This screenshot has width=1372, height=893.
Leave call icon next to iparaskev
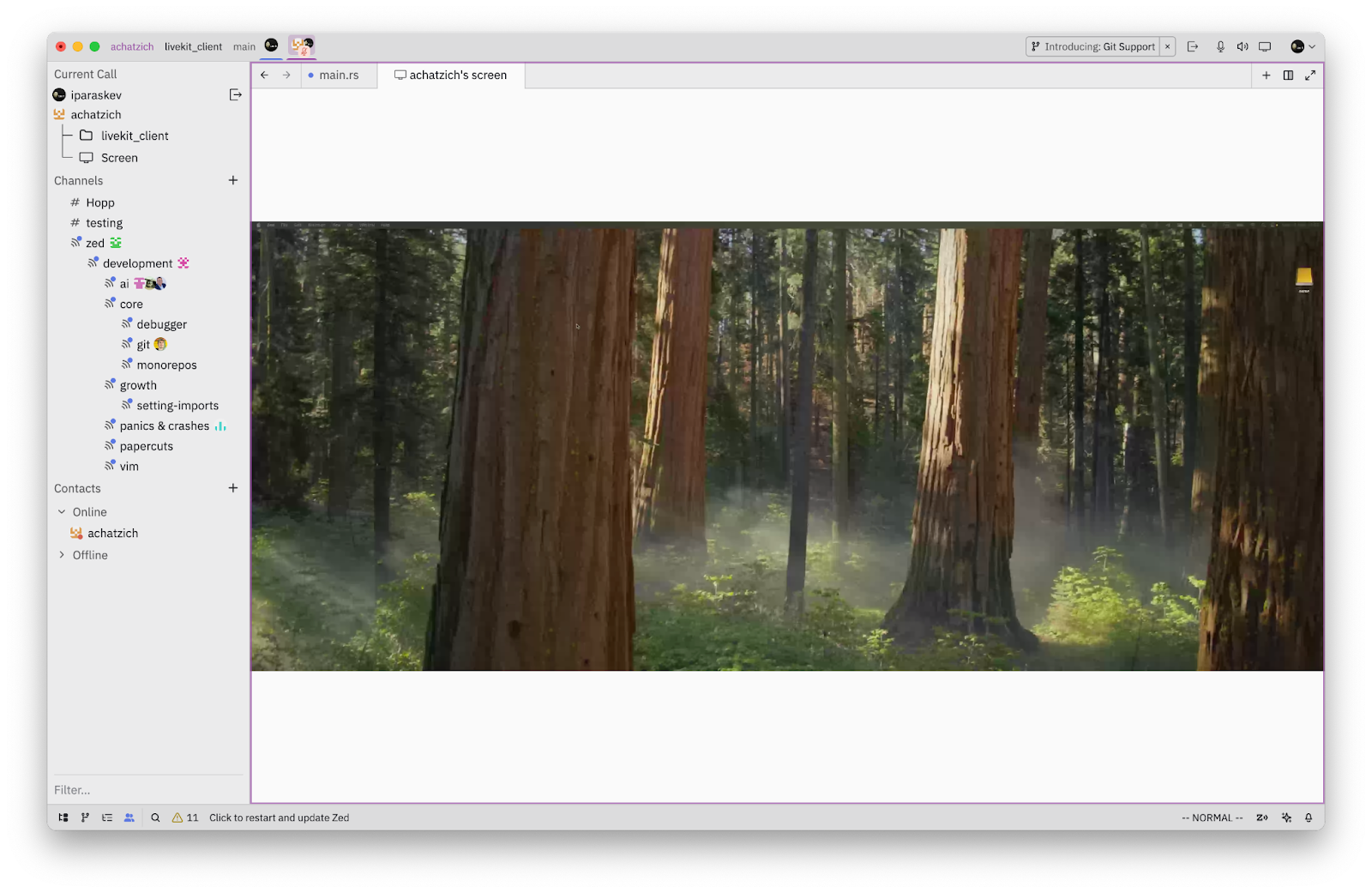235,94
